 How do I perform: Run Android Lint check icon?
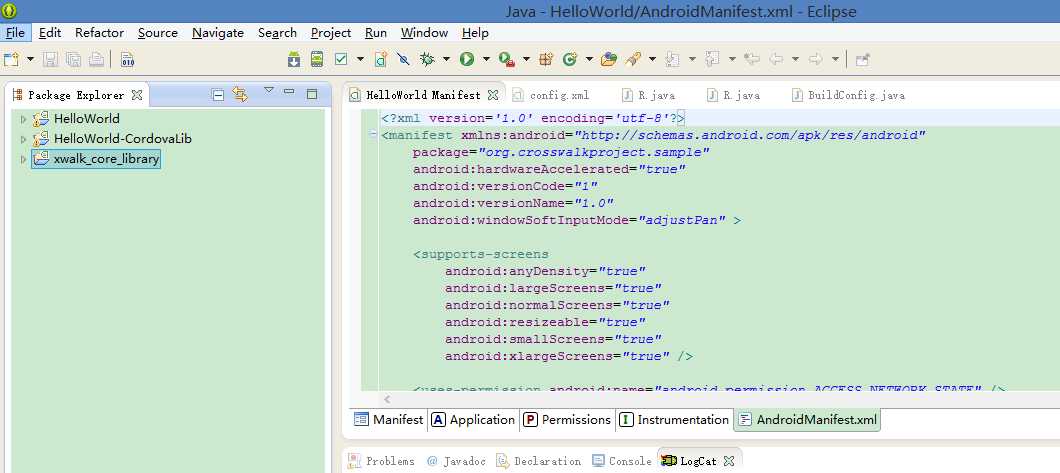[341, 59]
